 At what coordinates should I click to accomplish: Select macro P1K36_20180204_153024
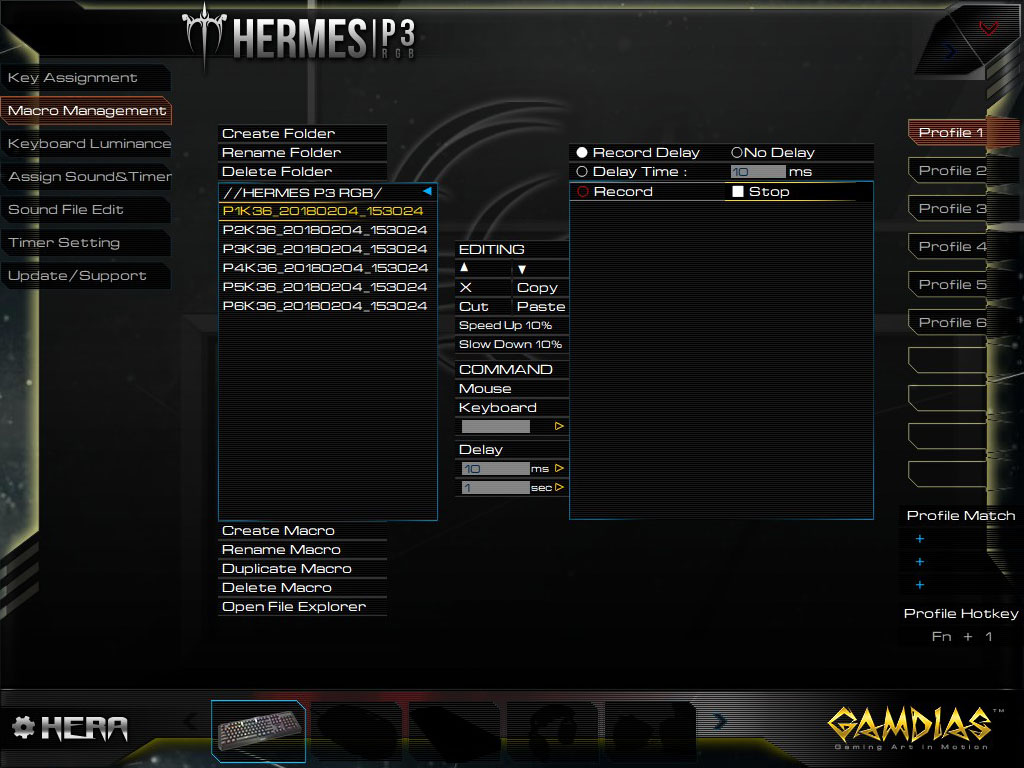[327, 211]
